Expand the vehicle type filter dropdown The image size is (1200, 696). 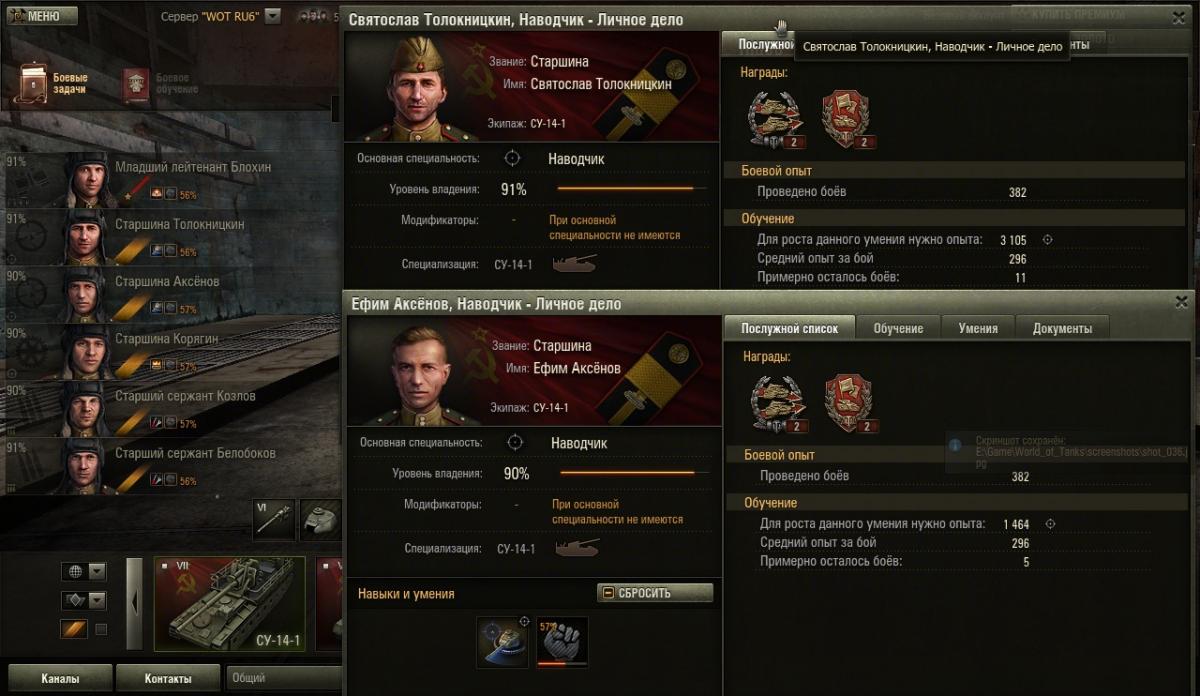click(97, 600)
